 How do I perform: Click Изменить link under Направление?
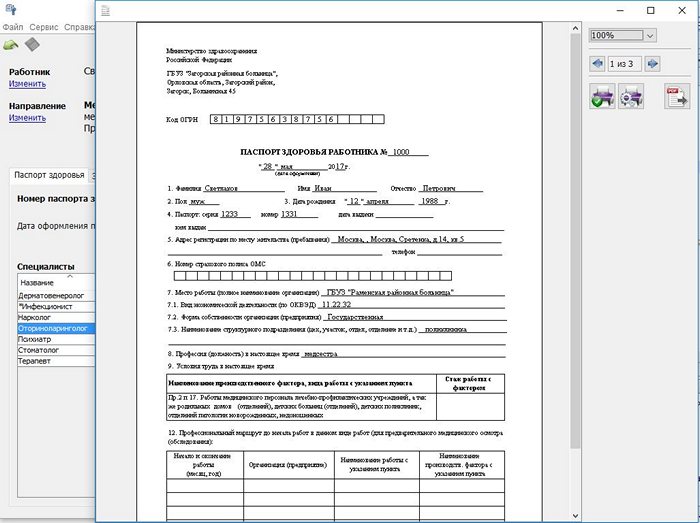27,118
